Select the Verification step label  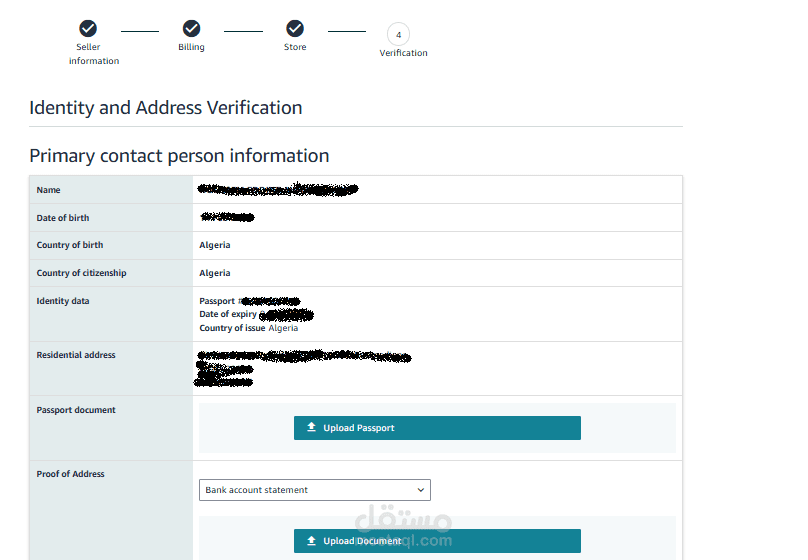click(x=403, y=53)
